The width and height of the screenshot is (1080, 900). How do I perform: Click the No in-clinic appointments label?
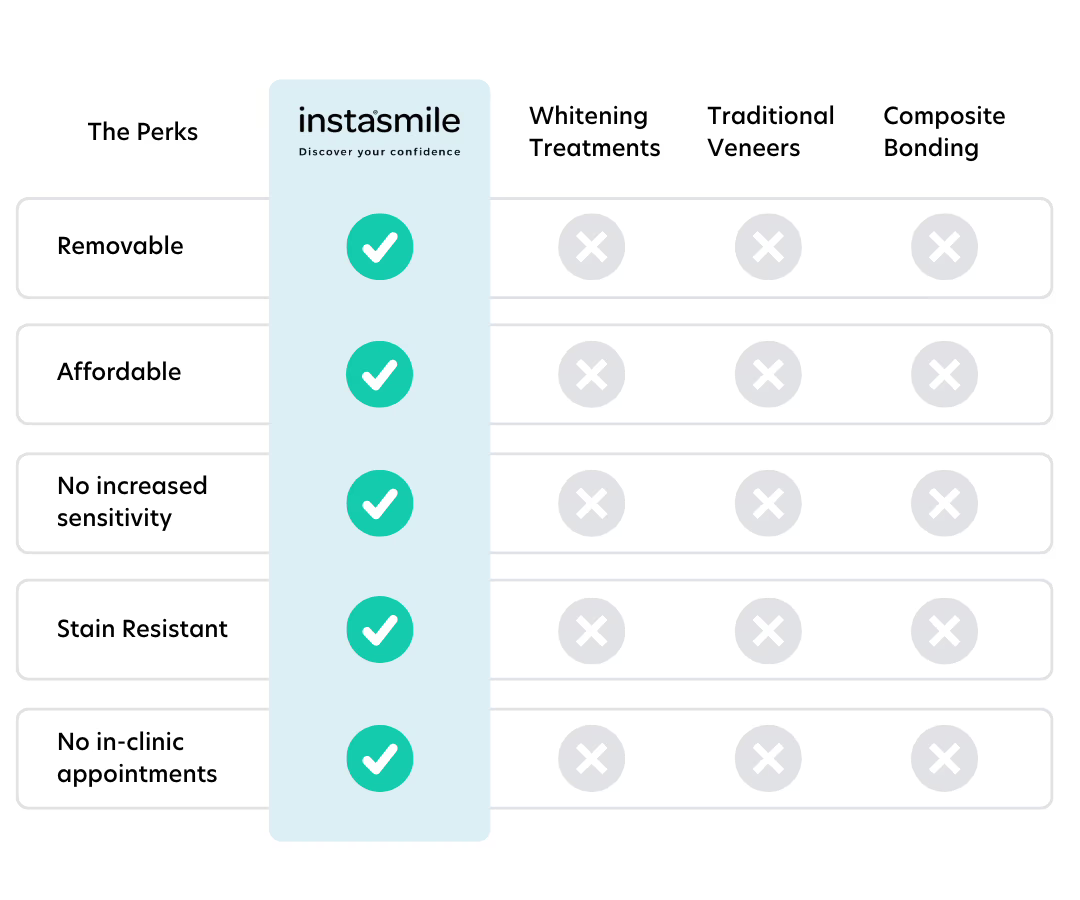point(136,758)
